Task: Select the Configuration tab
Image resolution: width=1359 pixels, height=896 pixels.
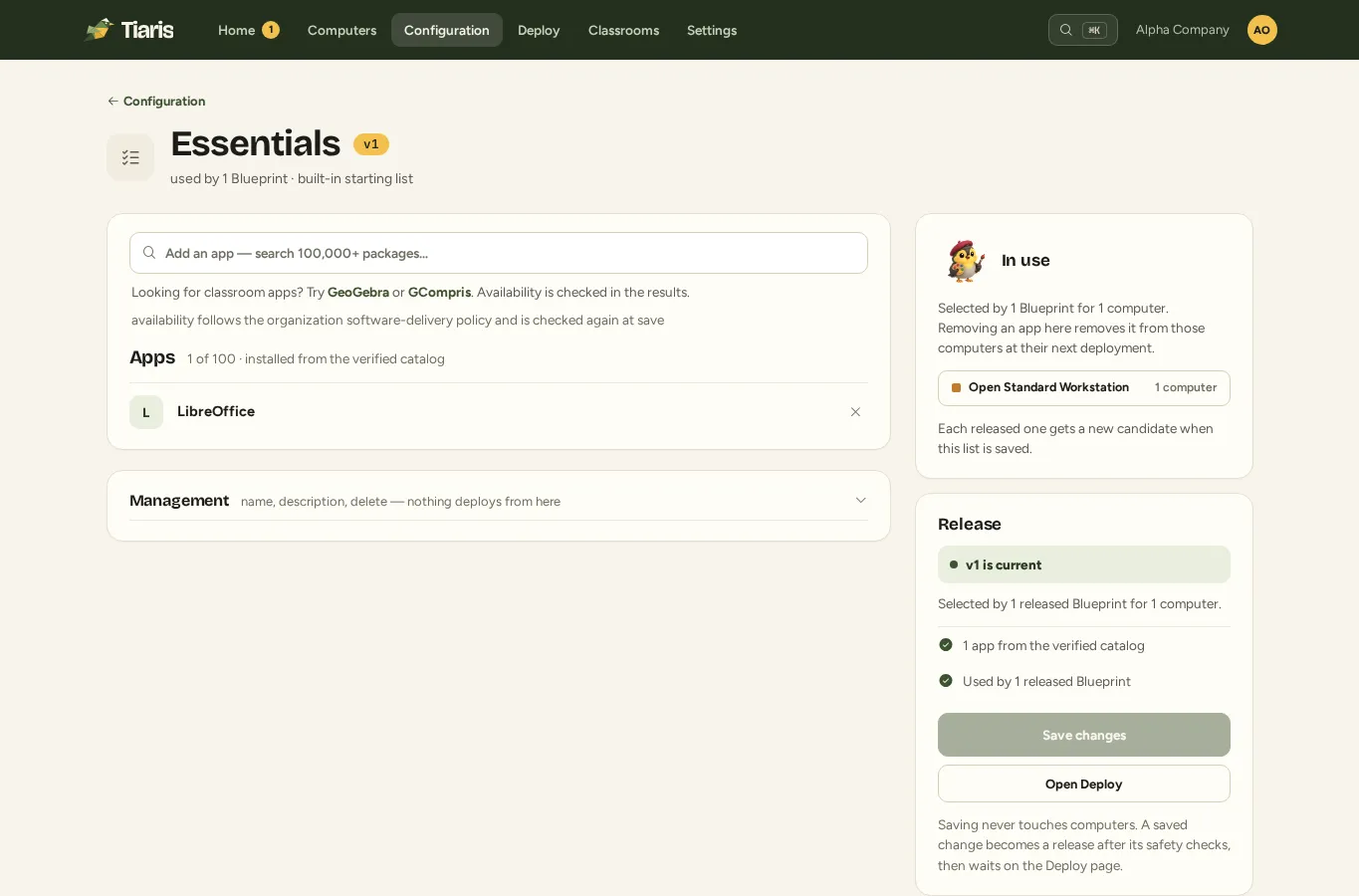Action: (x=447, y=30)
